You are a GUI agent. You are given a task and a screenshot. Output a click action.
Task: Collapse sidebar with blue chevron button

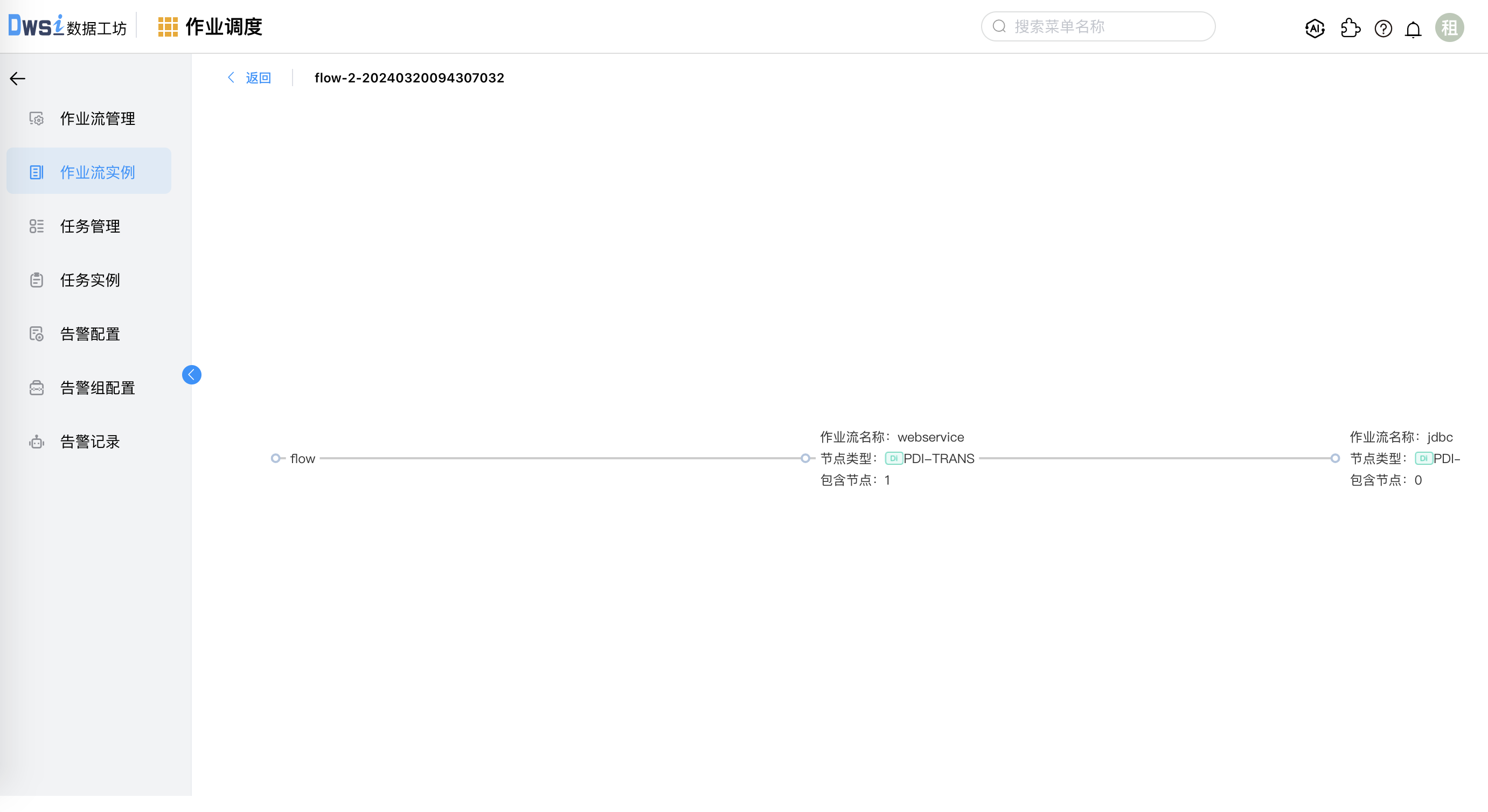coord(191,375)
